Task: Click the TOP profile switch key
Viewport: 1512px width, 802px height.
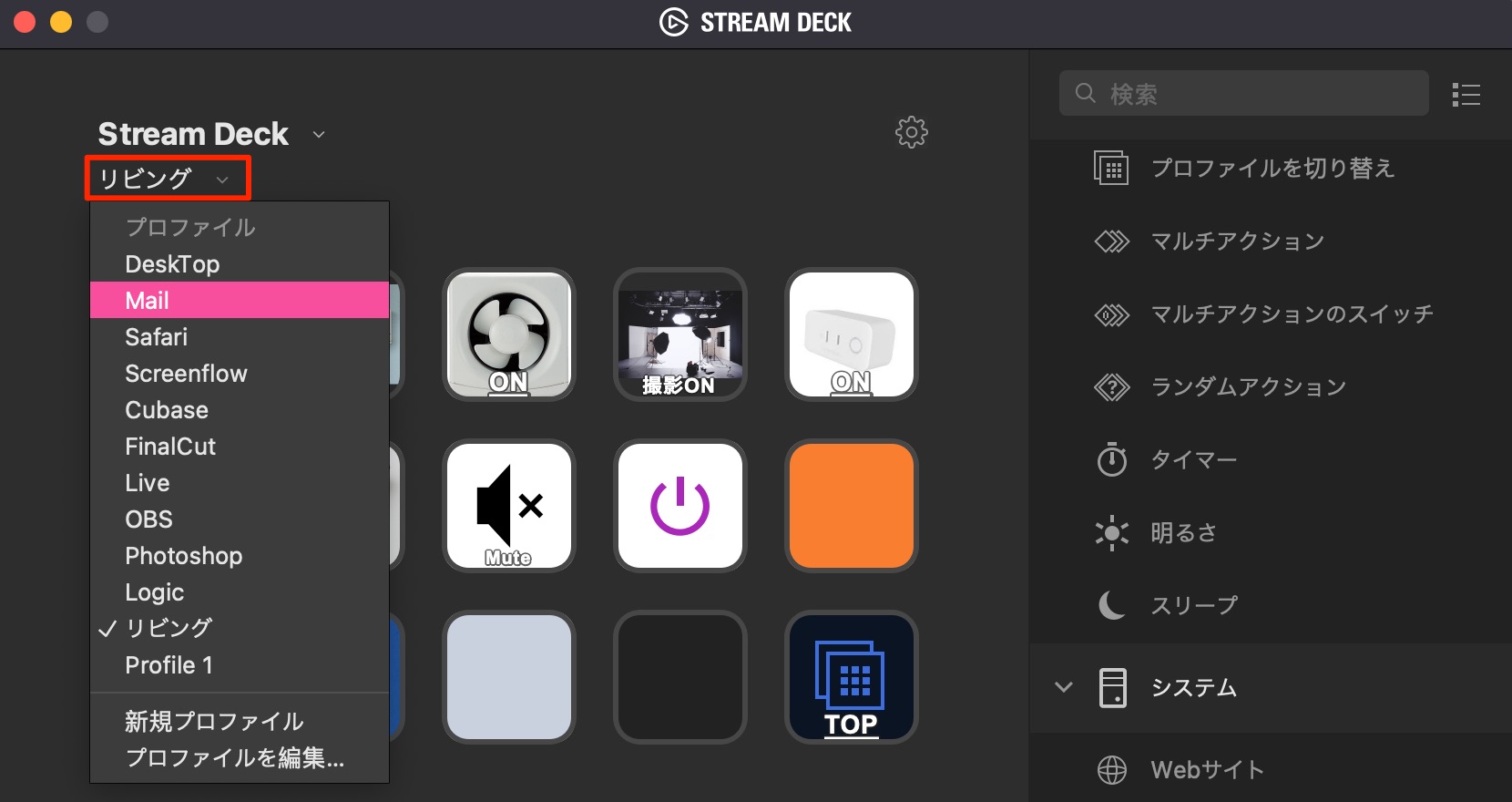Action: coord(851,677)
